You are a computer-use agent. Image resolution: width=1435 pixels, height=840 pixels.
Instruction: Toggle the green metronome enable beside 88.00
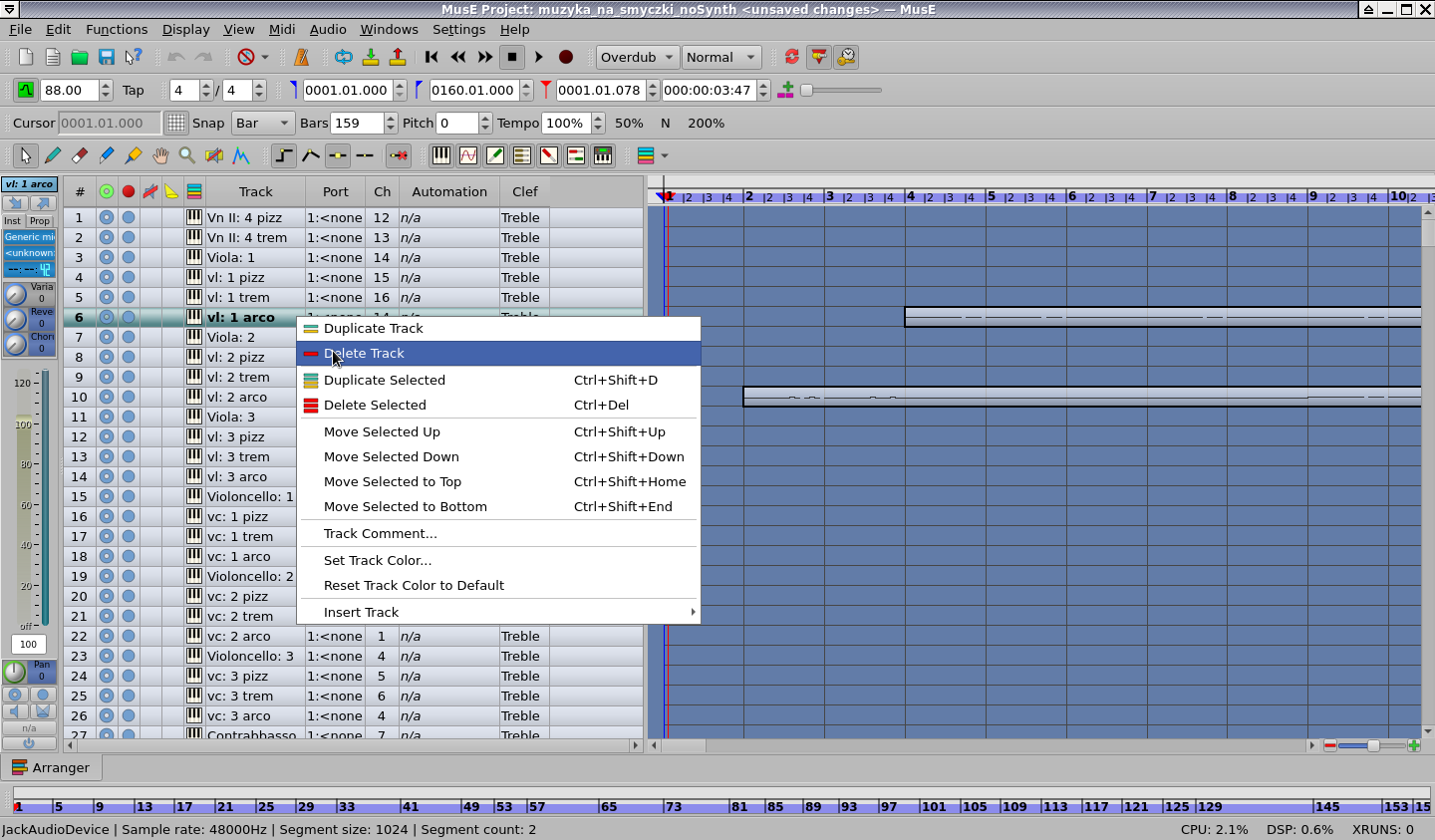(x=24, y=90)
